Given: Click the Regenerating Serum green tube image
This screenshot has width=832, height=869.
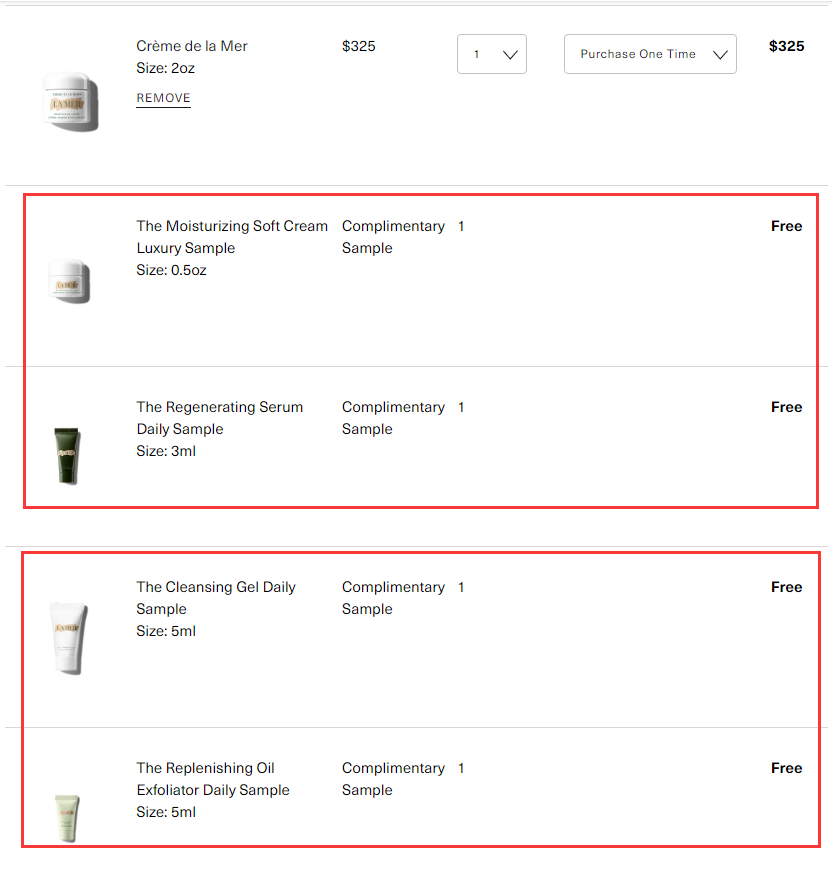Looking at the screenshot, I should tap(67, 455).
